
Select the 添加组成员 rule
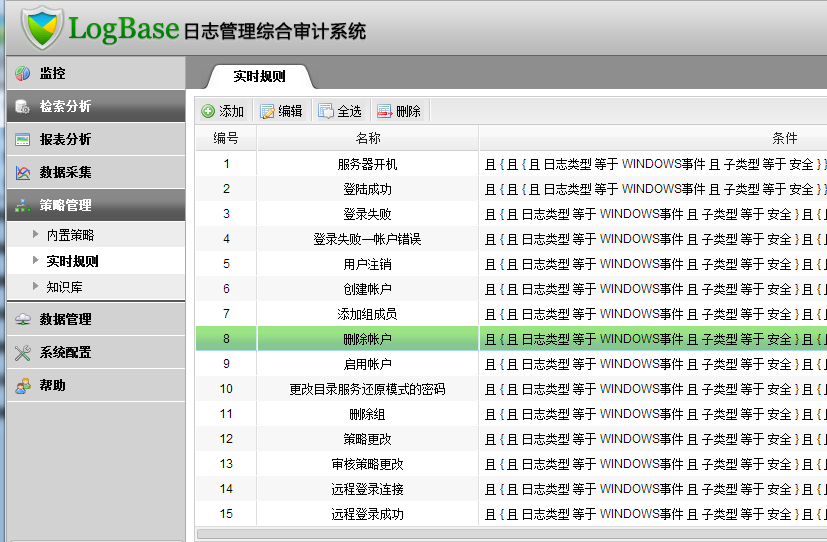click(x=368, y=314)
